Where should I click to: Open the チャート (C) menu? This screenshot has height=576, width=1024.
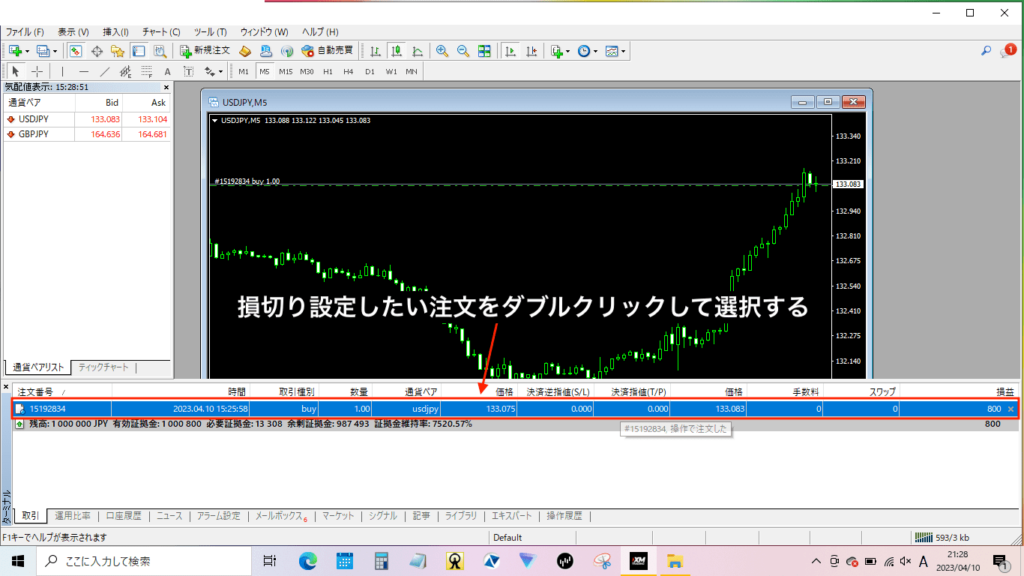pos(161,32)
